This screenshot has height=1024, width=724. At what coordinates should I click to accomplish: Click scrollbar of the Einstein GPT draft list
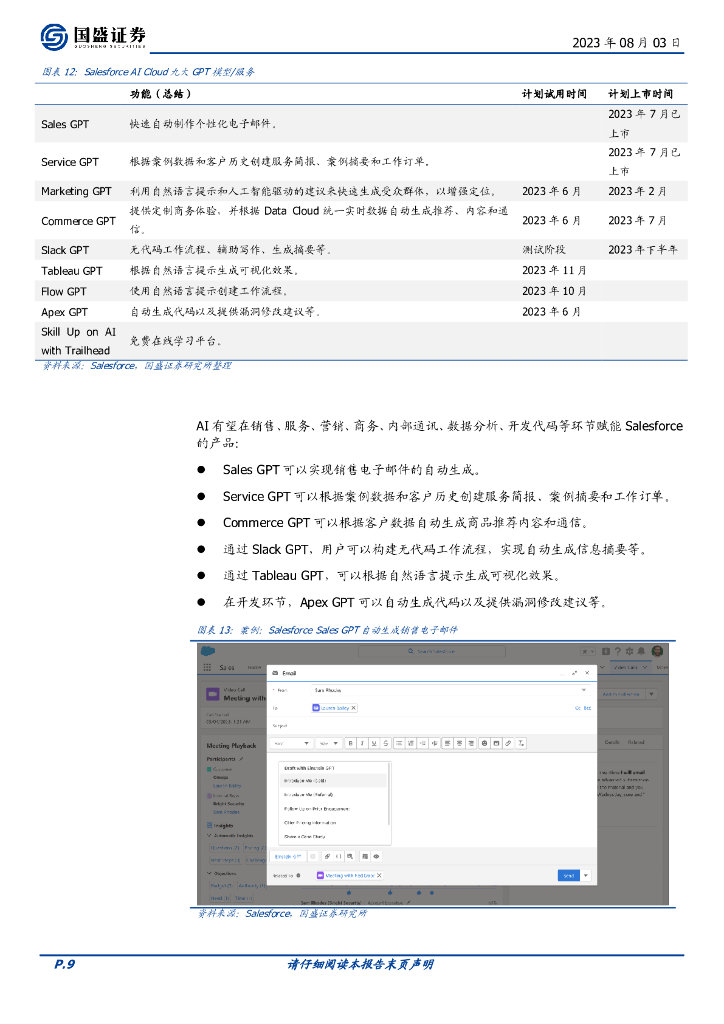[x=389, y=794]
